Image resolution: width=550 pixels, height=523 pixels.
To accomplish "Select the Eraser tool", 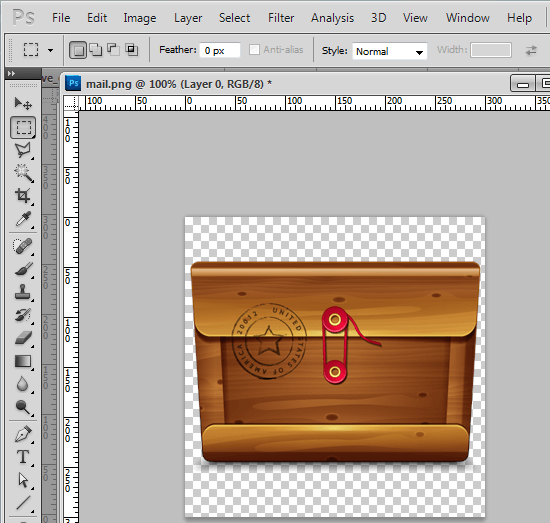I will (x=23, y=338).
